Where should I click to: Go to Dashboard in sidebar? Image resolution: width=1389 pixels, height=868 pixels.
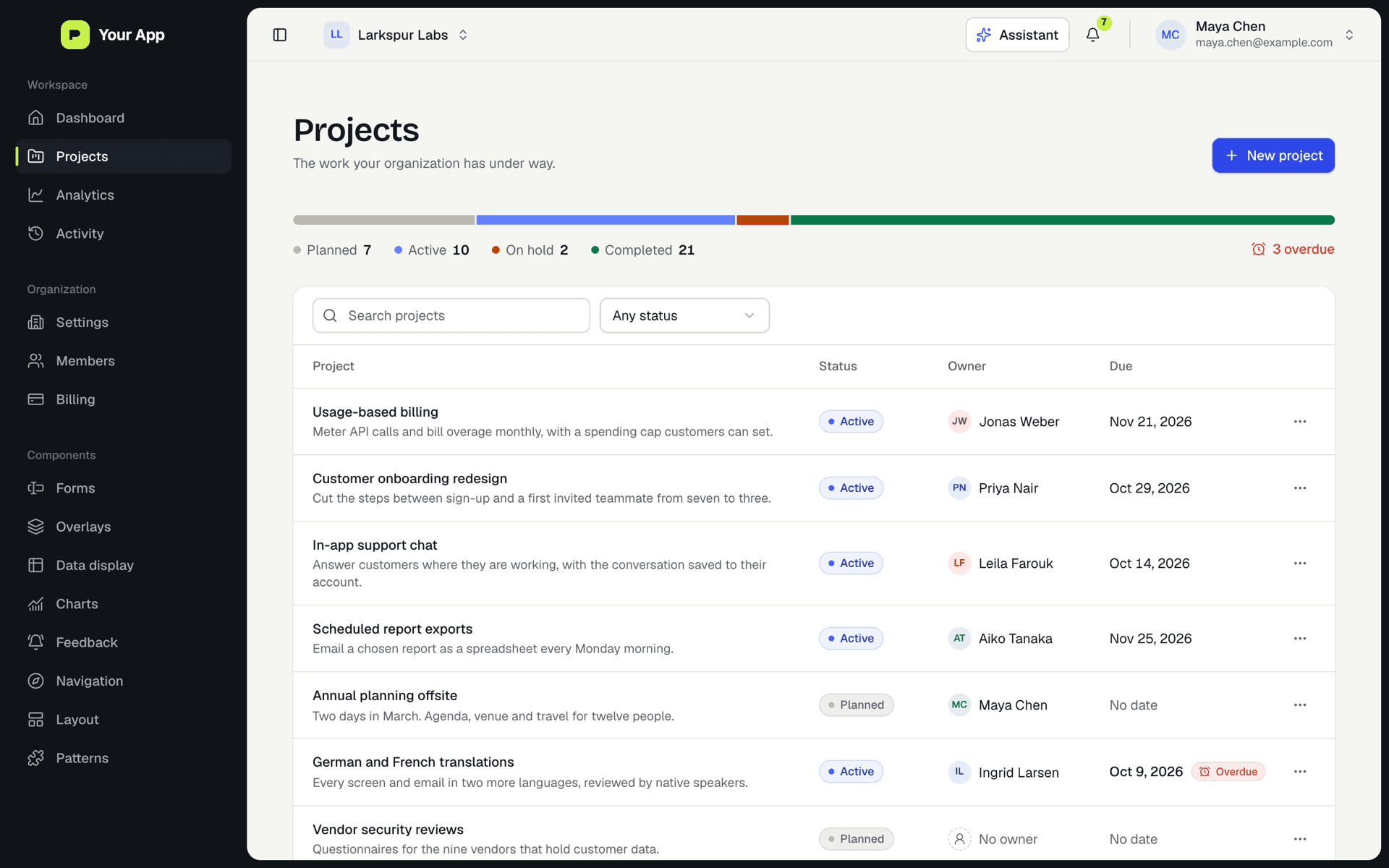(x=124, y=118)
